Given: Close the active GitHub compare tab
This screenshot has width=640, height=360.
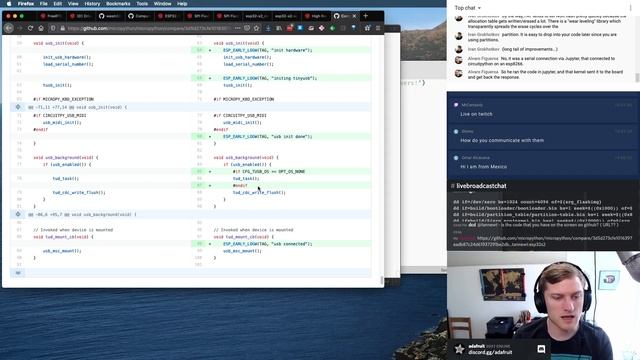Looking at the screenshot, I should [354, 16].
